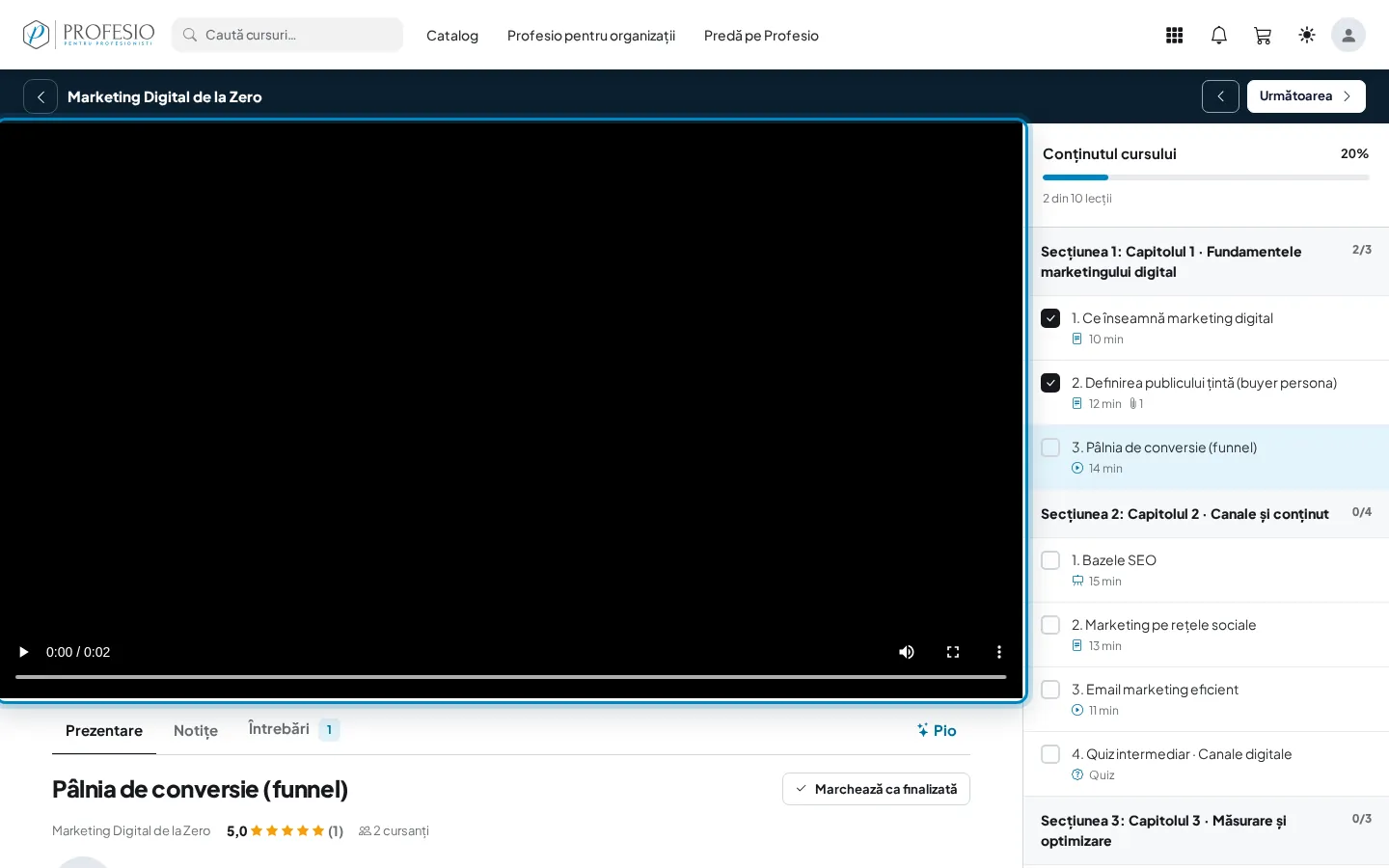Image resolution: width=1389 pixels, height=868 pixels.
Task: Enter fullscreen video mode
Action: pyautogui.click(x=953, y=652)
